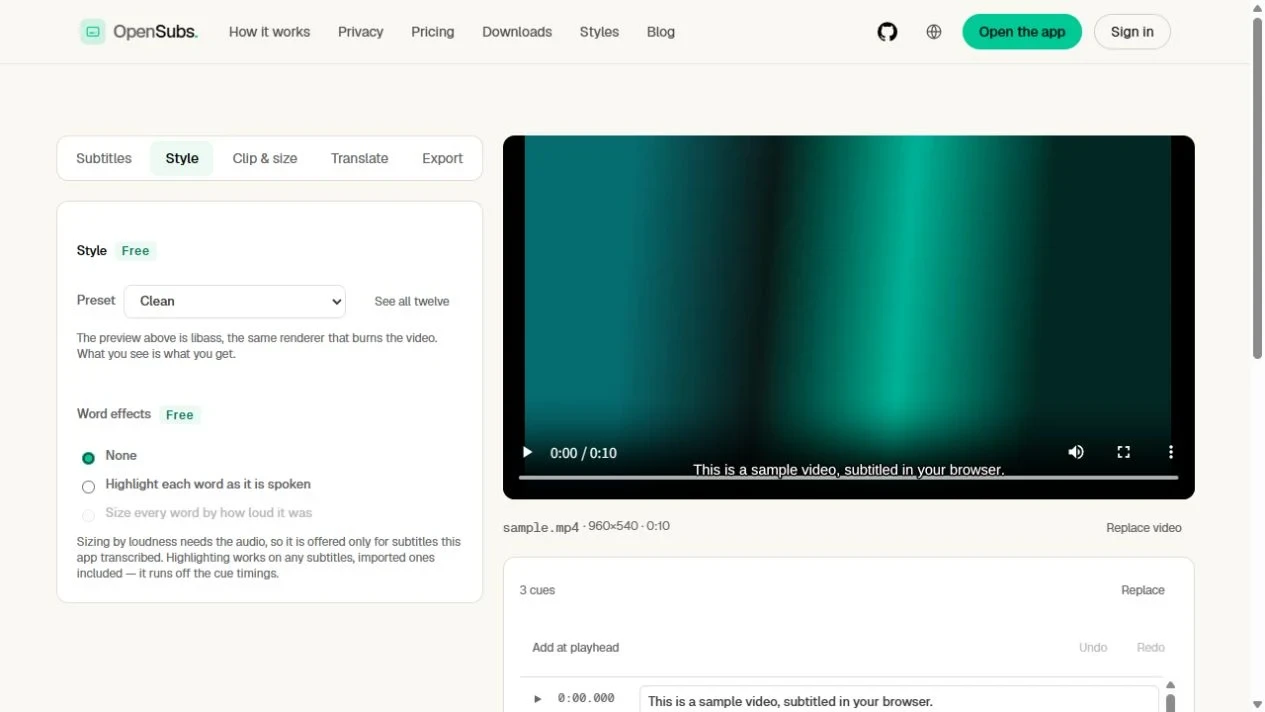Click the sample.mp4 file name
The image size is (1265, 712).
(541, 527)
